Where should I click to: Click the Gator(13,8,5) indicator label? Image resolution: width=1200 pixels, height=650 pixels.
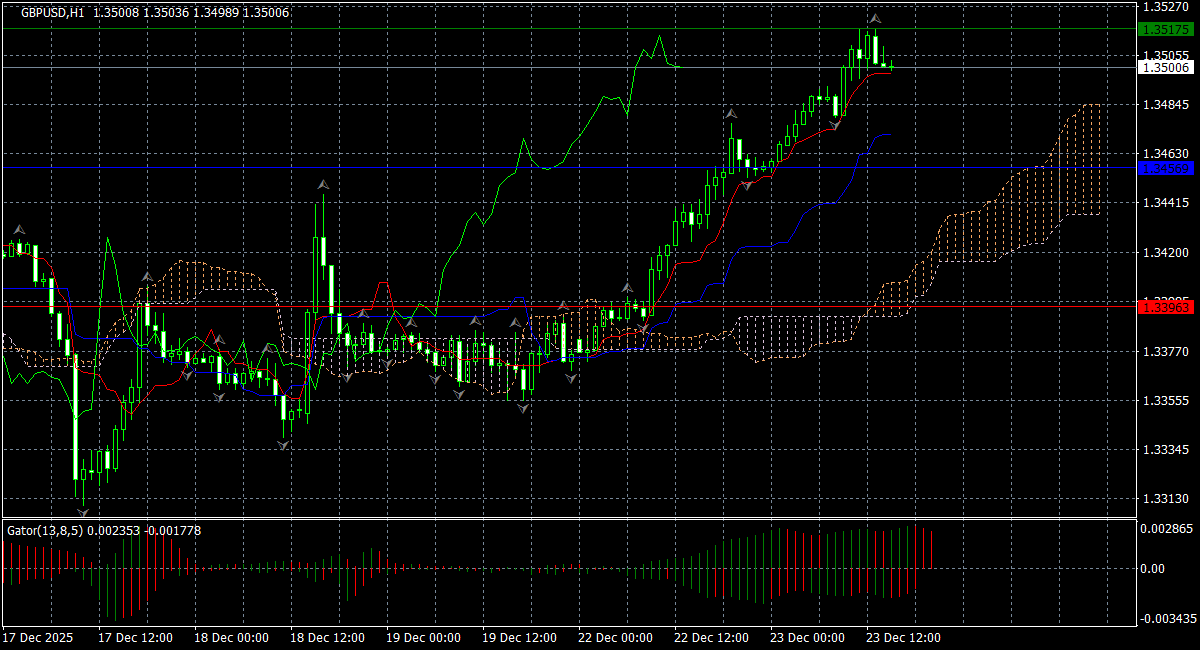coord(46,530)
